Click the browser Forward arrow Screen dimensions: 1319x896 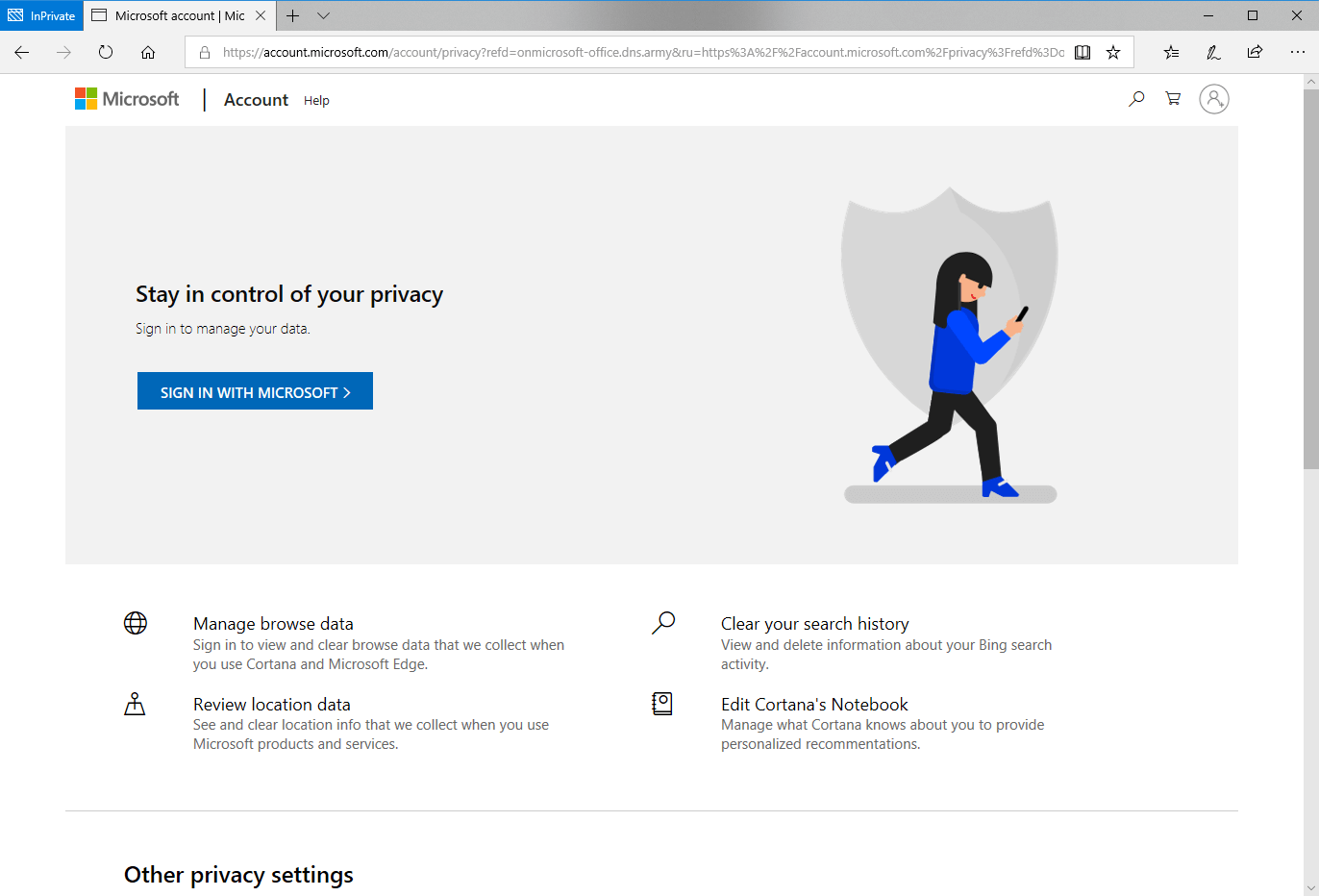63,52
